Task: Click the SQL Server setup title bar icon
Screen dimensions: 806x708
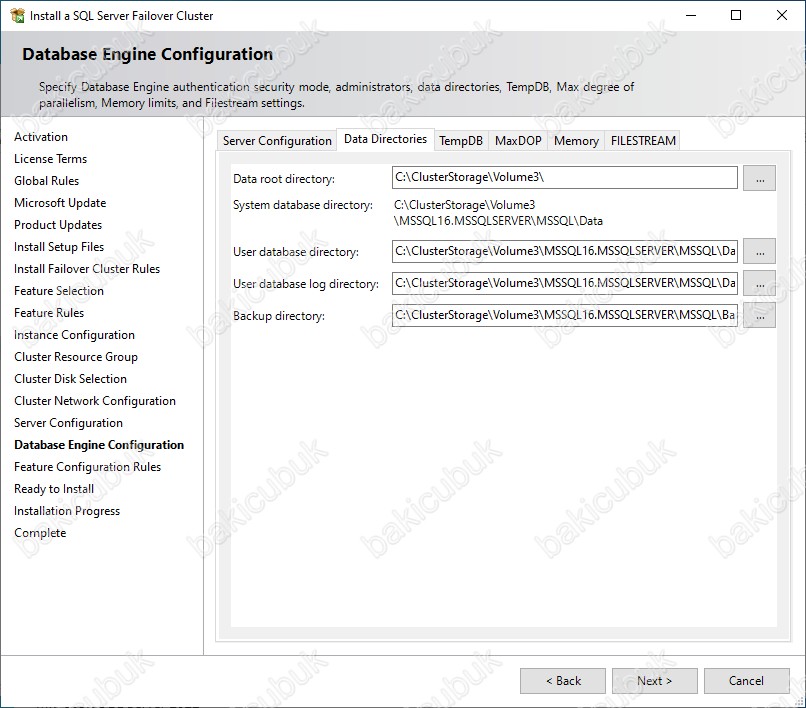Action: (17, 15)
